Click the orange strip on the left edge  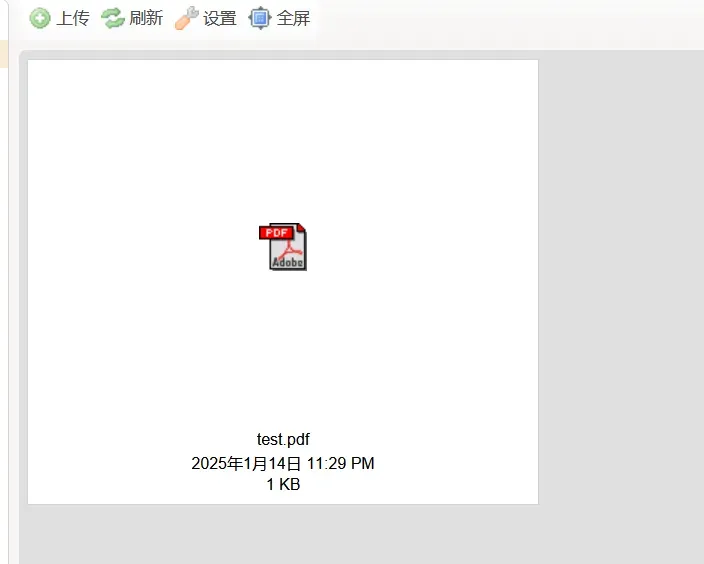(4, 54)
